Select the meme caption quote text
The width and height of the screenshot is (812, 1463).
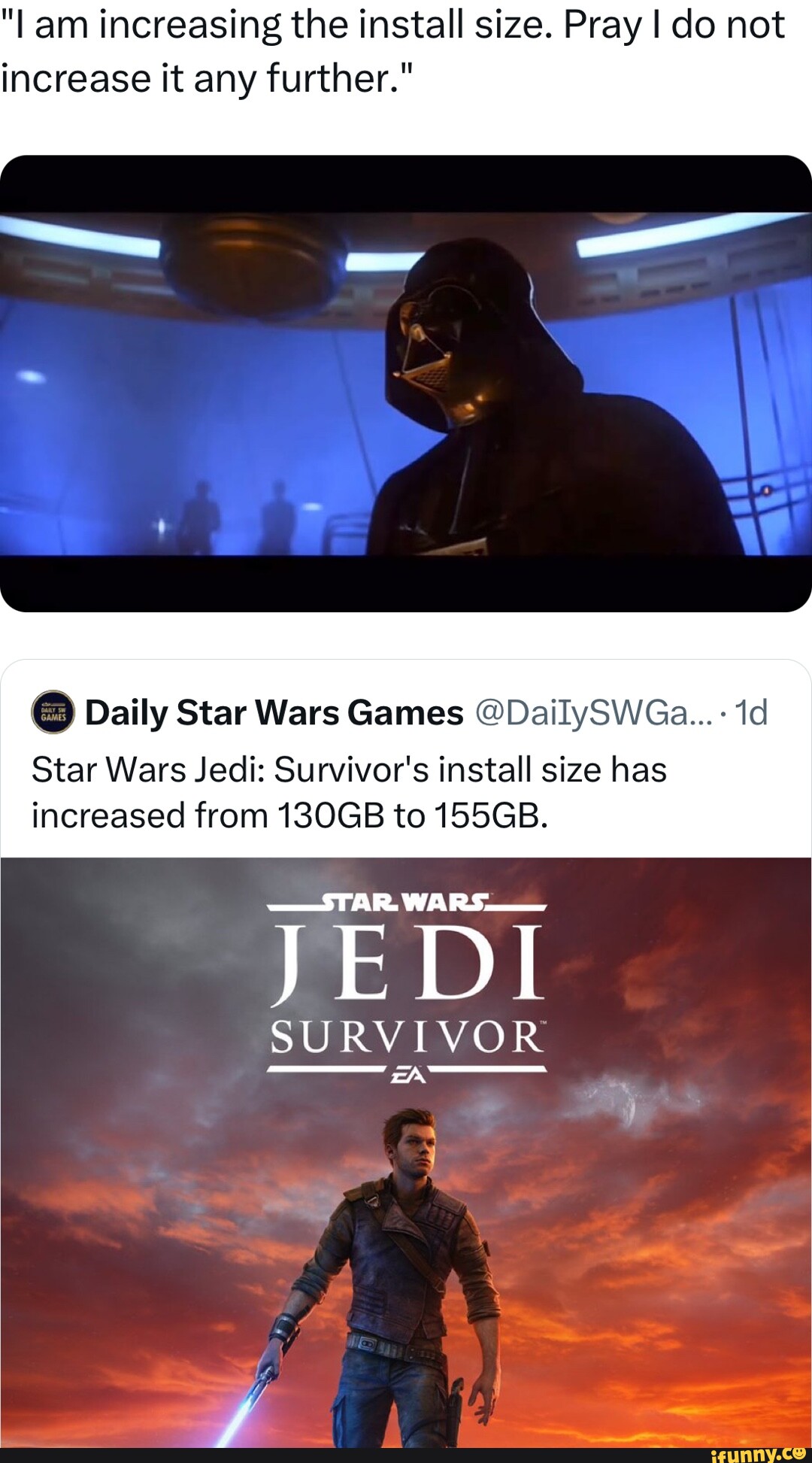[x=392, y=51]
